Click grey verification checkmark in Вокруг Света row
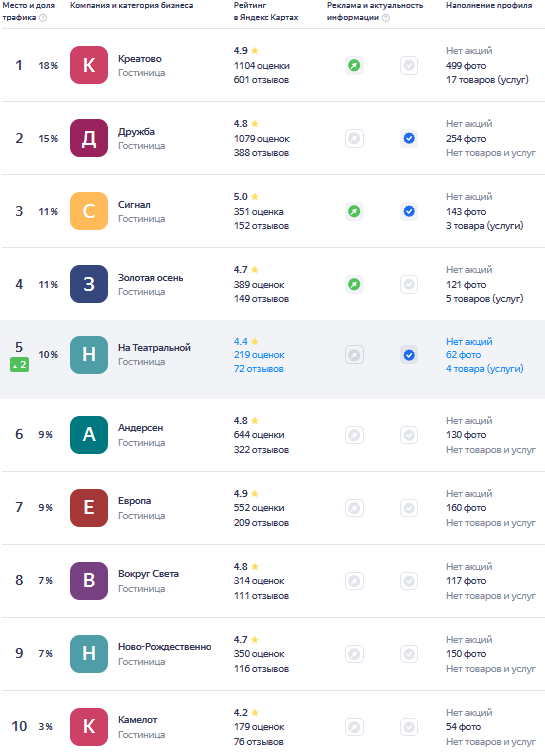 pos(409,581)
